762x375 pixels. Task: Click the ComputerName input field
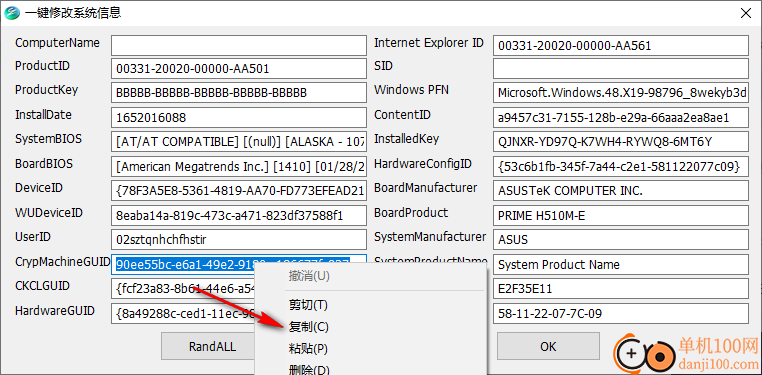click(239, 45)
